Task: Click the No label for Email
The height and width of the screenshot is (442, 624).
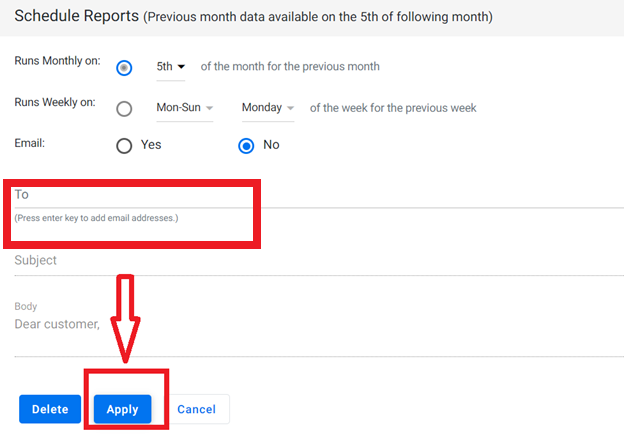Action: (271, 145)
